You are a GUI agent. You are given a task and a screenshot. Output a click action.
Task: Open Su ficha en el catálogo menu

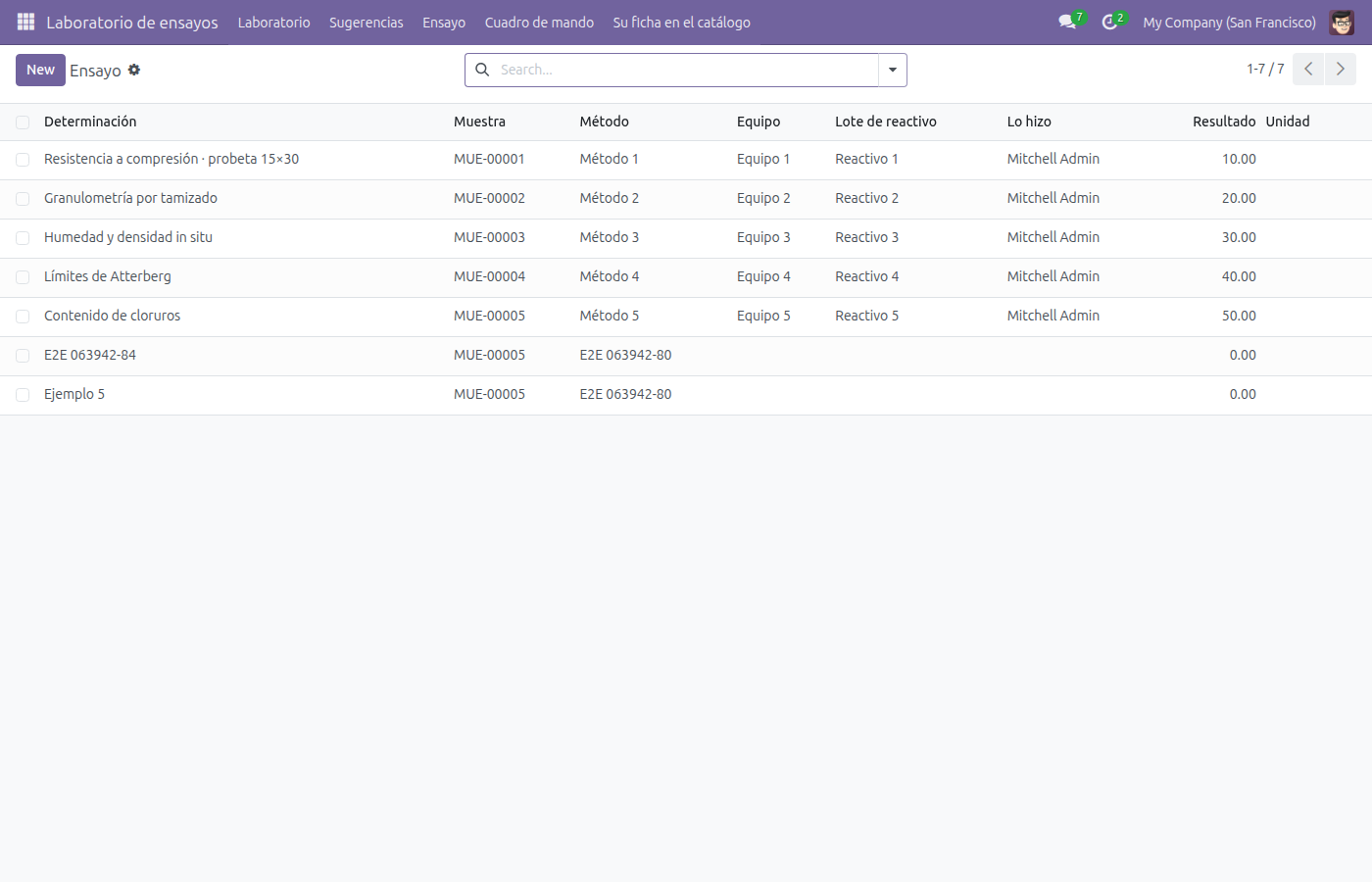(682, 22)
